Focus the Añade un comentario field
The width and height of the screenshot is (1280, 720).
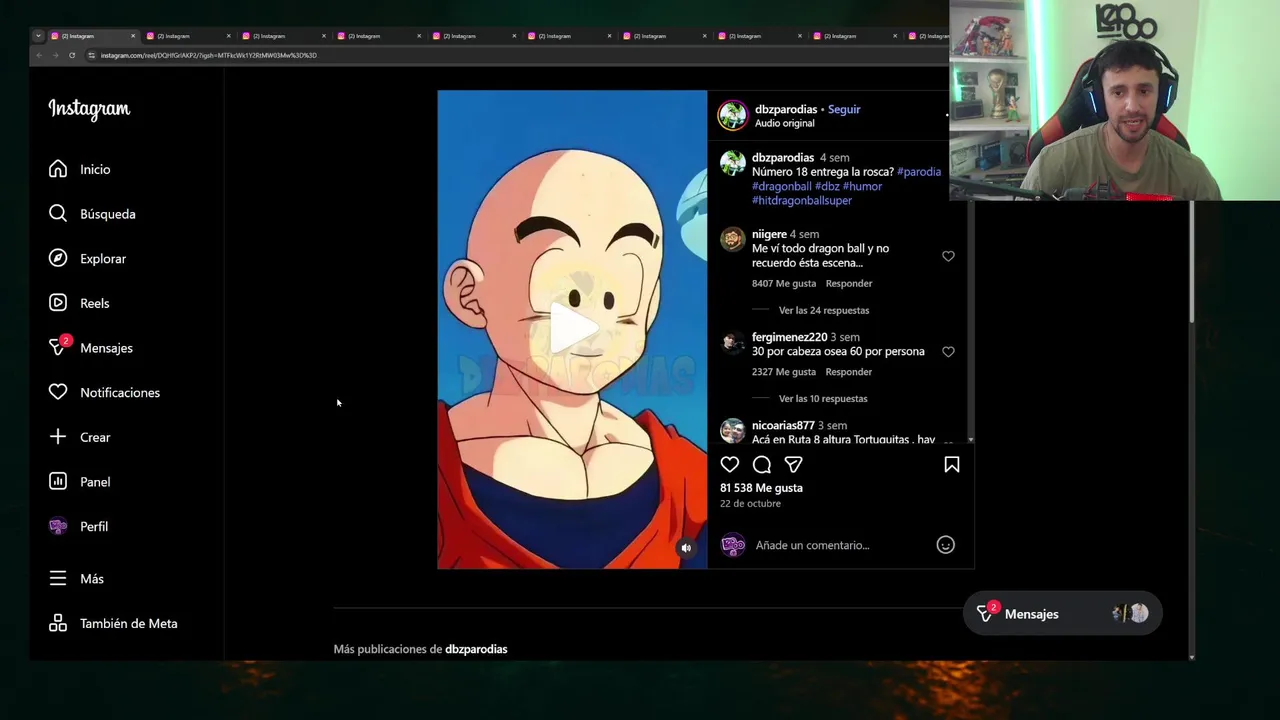pyautogui.click(x=840, y=545)
